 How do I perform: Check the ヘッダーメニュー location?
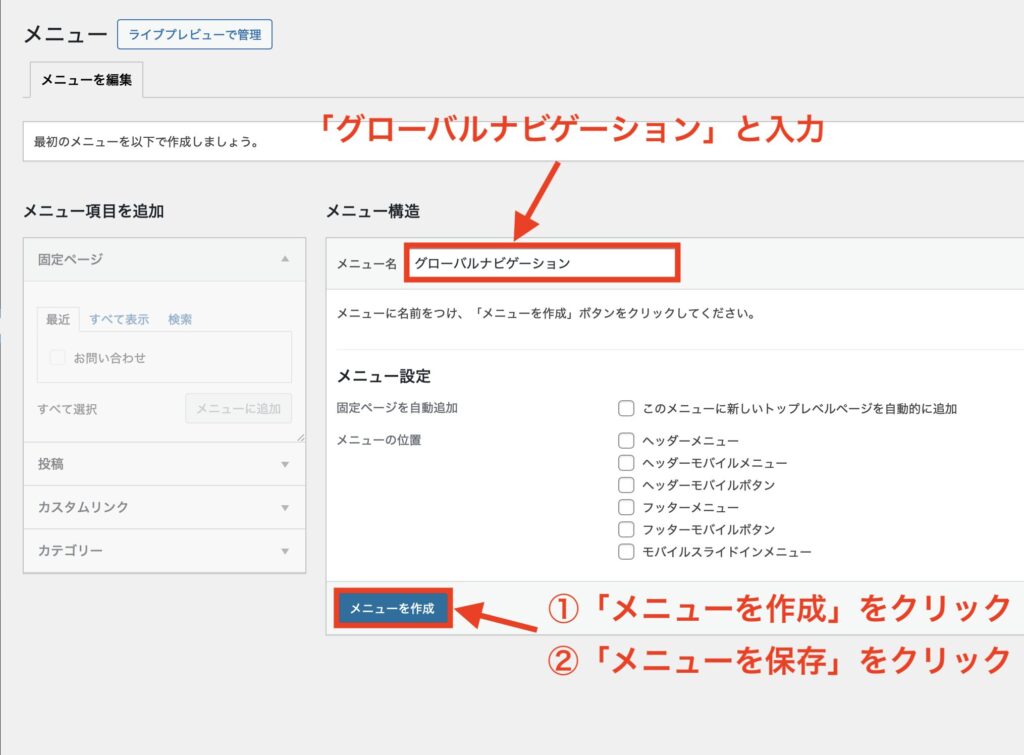pos(626,440)
